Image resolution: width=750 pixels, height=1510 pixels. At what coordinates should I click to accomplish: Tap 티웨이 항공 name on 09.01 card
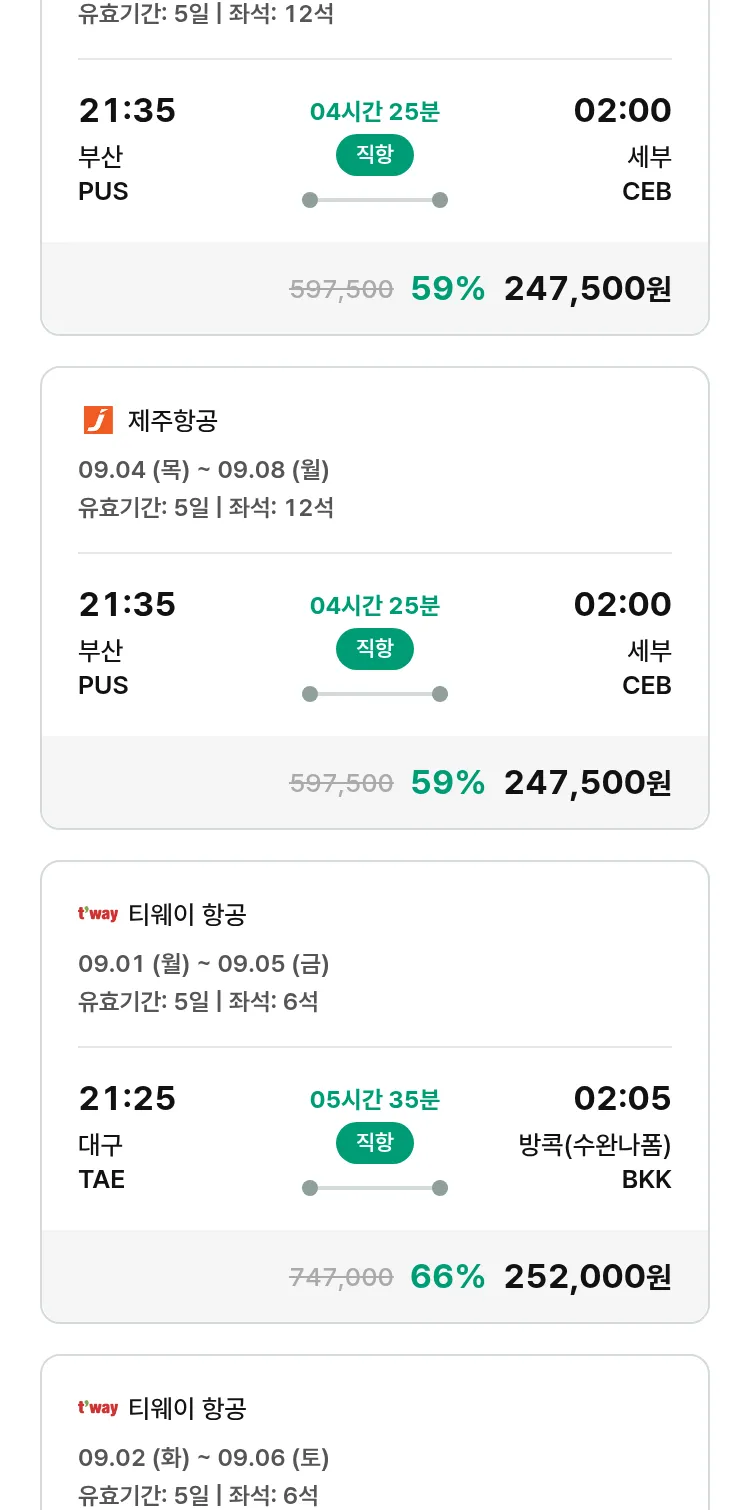(187, 914)
